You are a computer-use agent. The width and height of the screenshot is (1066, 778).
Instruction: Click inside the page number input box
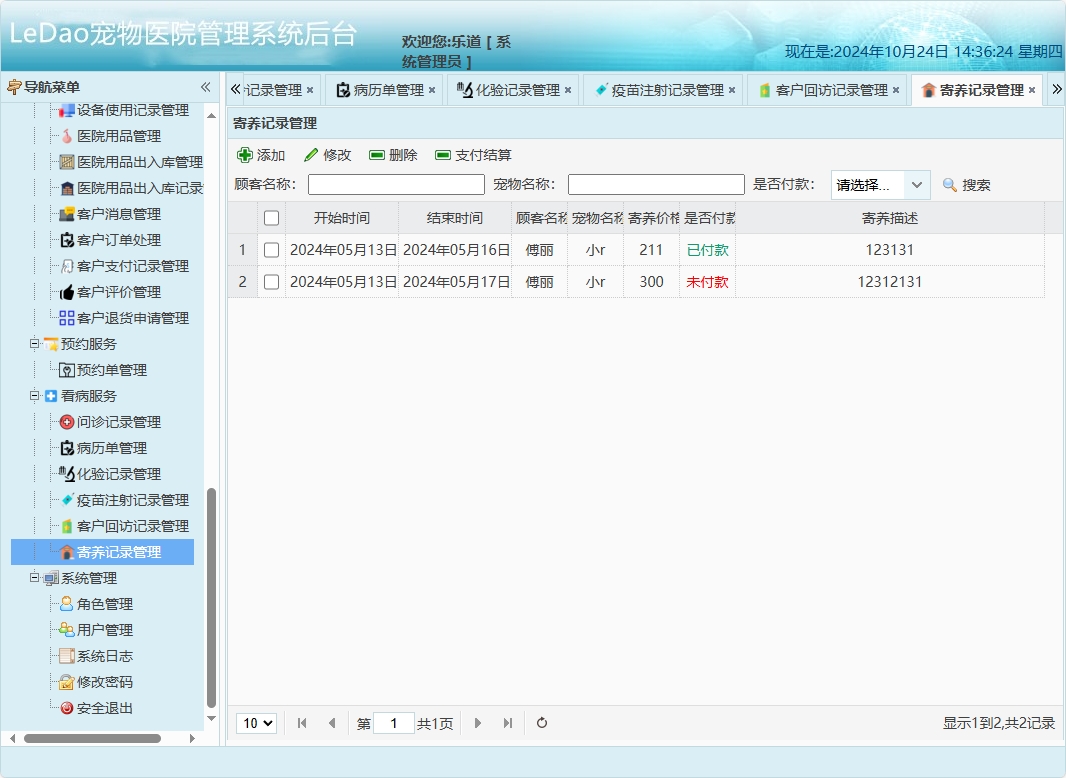[x=396, y=722]
